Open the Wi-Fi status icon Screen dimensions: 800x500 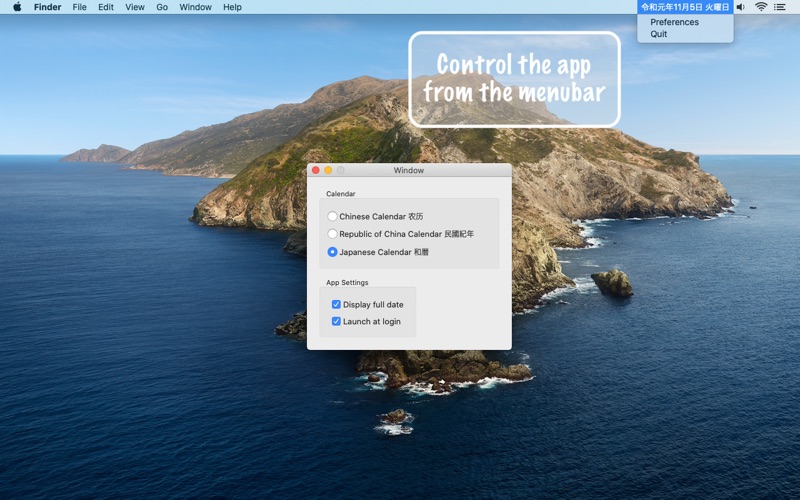click(761, 7)
